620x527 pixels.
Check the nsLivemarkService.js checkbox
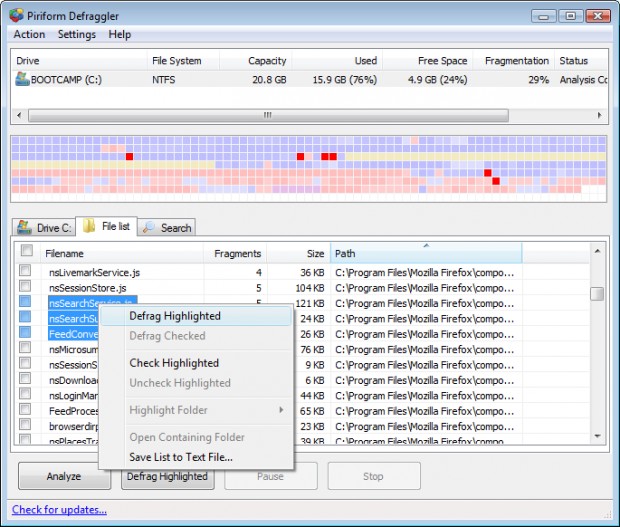click(25, 270)
